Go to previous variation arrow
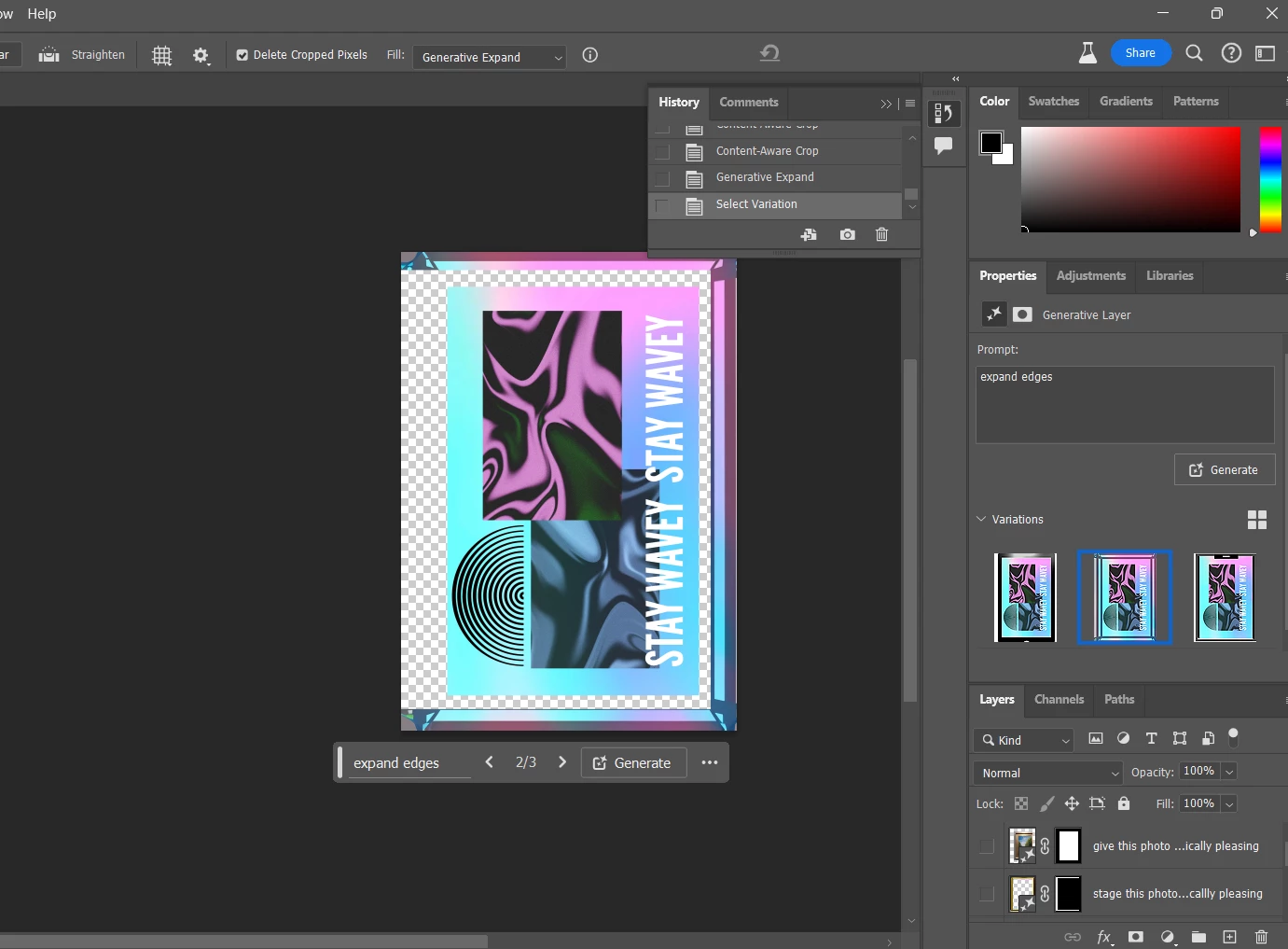Image resolution: width=1288 pixels, height=949 pixels. [490, 762]
